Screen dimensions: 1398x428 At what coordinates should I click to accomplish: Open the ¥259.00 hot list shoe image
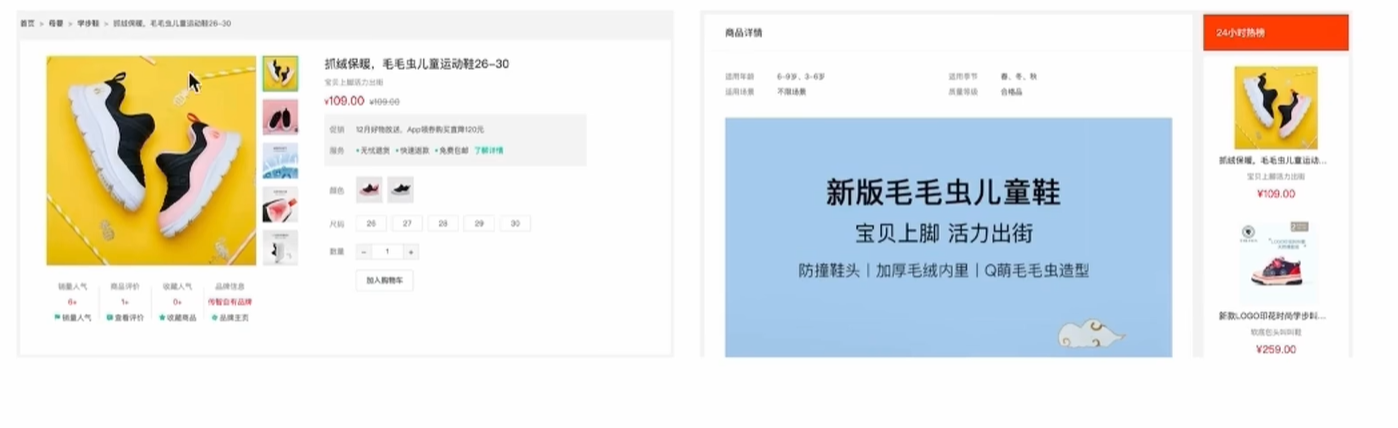1275,262
